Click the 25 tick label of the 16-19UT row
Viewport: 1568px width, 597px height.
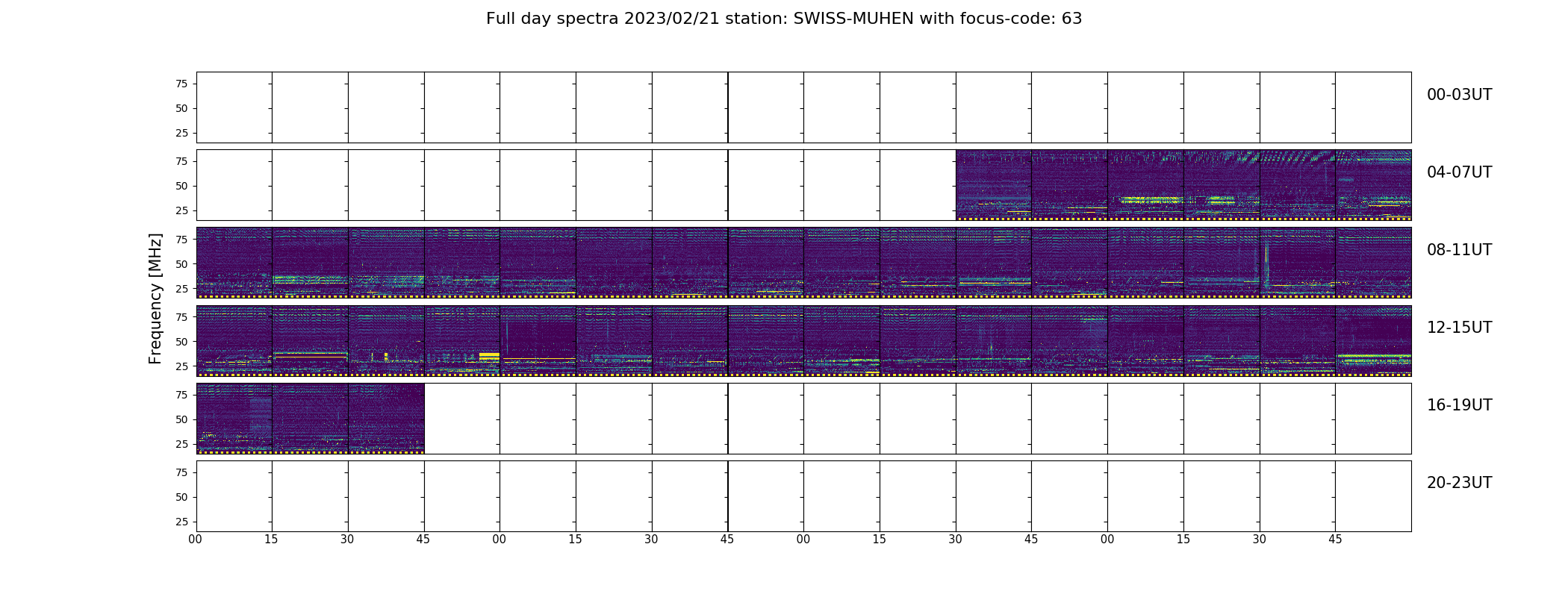point(181,444)
